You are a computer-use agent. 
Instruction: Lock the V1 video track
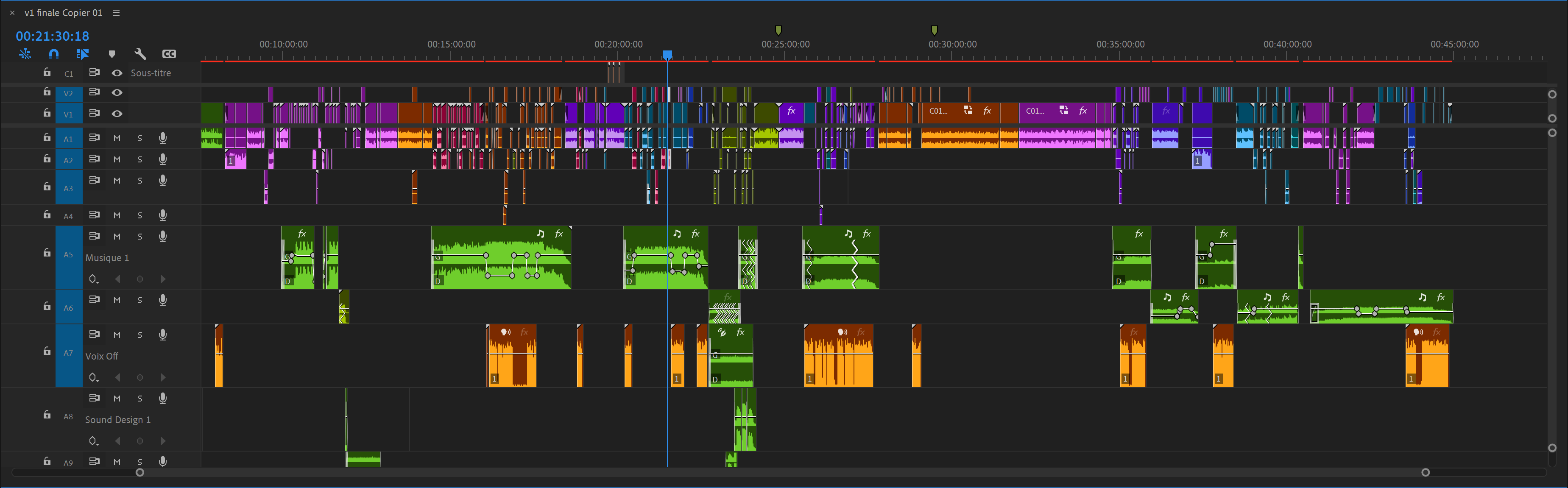pos(47,113)
